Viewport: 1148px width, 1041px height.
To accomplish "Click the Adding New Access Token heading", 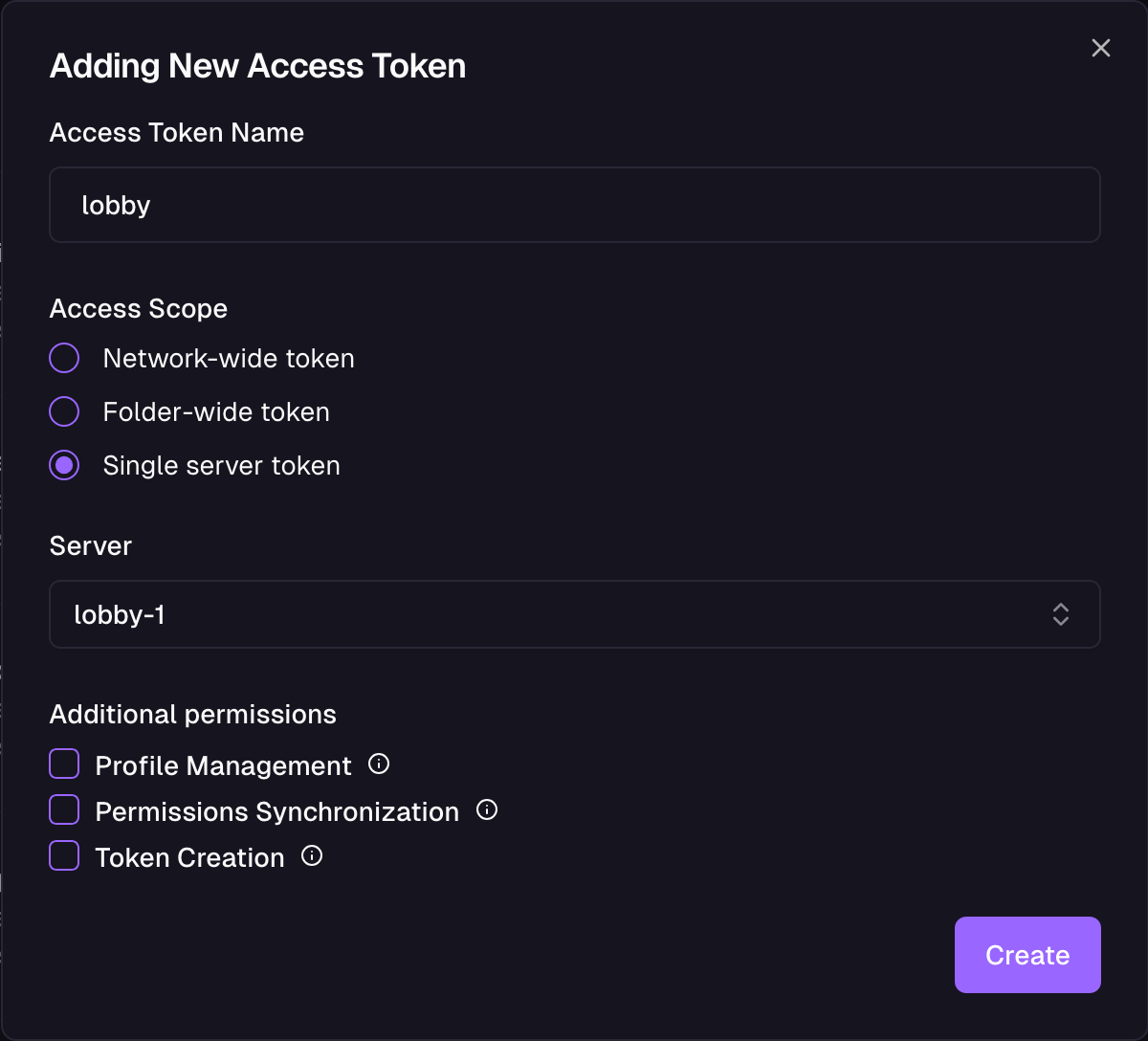I will pos(257,65).
